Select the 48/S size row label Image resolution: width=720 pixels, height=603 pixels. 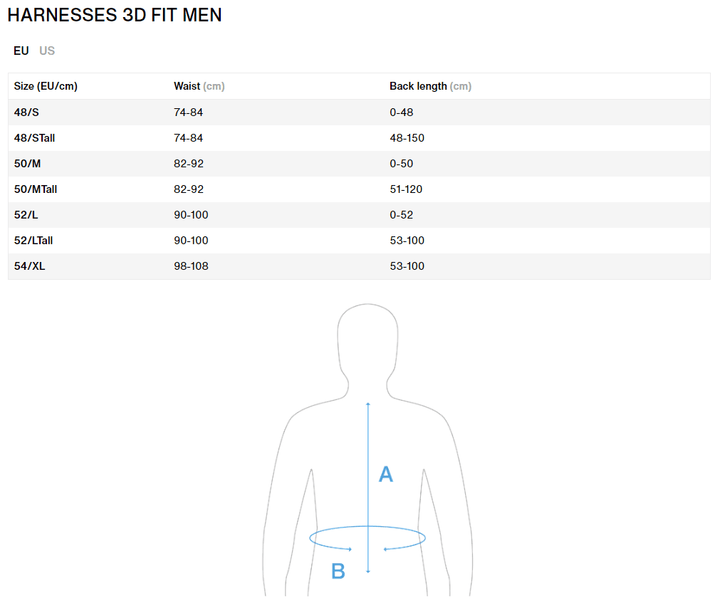28,112
